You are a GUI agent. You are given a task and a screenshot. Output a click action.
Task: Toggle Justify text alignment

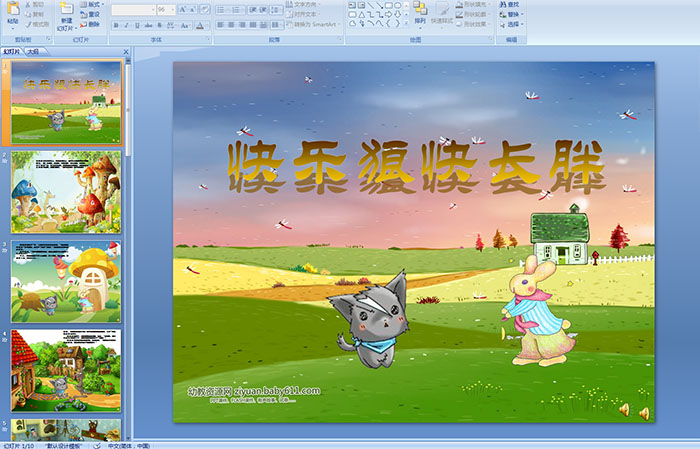point(253,25)
